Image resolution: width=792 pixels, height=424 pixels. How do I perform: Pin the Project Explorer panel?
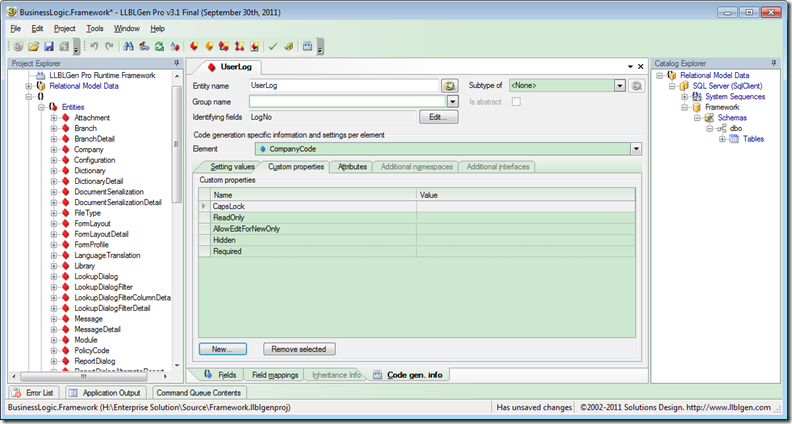[x=176, y=63]
